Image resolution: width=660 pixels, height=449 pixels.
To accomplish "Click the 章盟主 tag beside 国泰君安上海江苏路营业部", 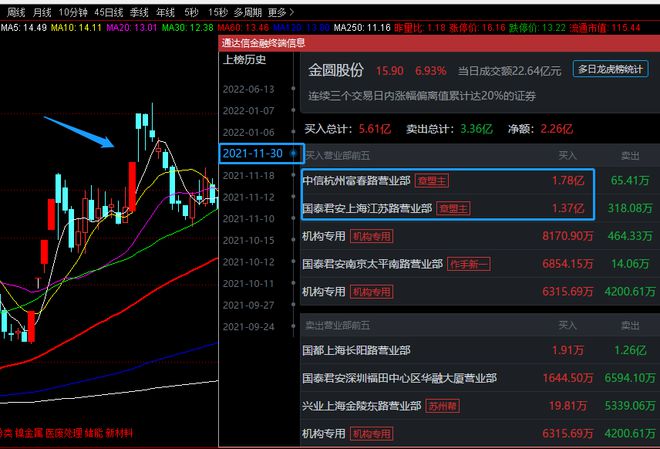I will point(453,209).
